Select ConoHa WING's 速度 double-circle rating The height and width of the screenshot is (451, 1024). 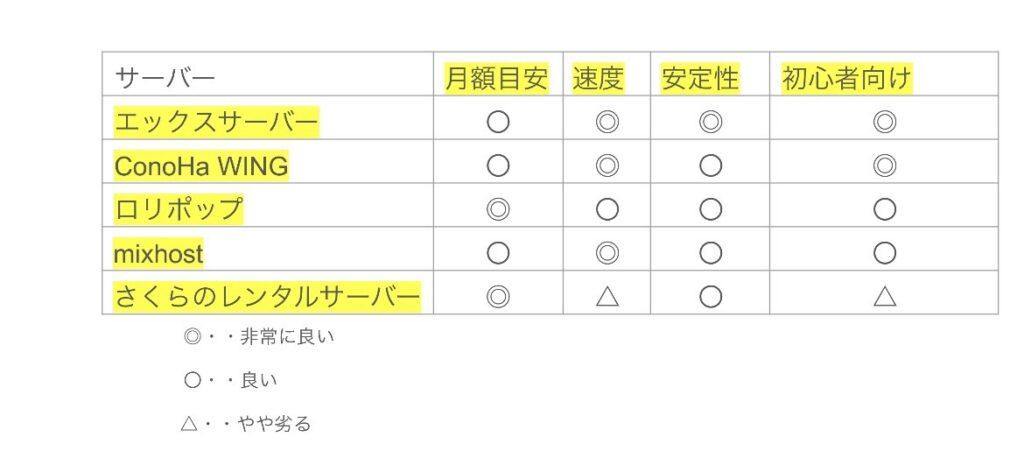607,166
